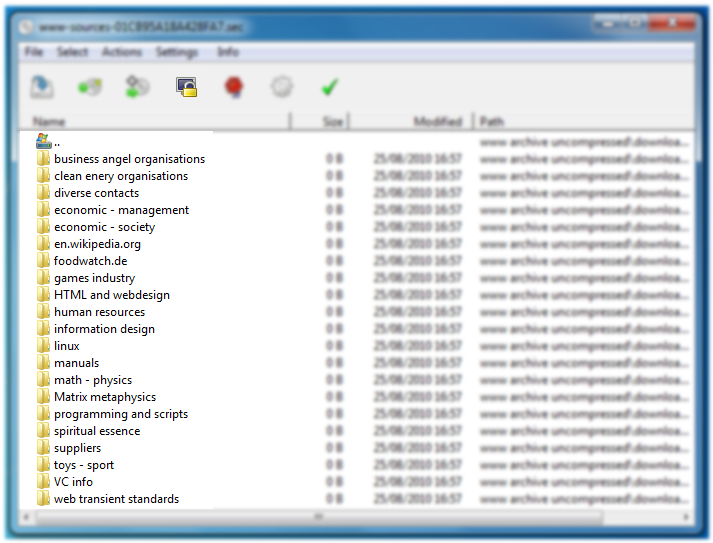Click folder icon of business angel organisations

pyautogui.click(x=43, y=159)
